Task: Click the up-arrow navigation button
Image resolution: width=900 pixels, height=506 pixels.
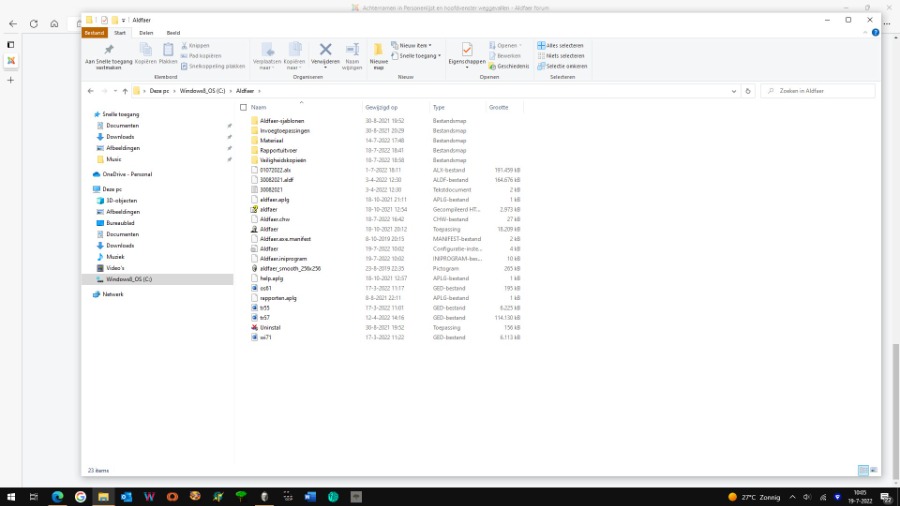Action: point(124,91)
